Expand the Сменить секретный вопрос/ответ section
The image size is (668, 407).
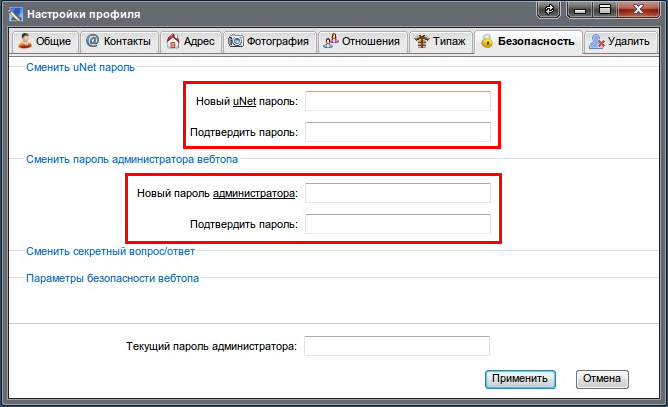(111, 252)
